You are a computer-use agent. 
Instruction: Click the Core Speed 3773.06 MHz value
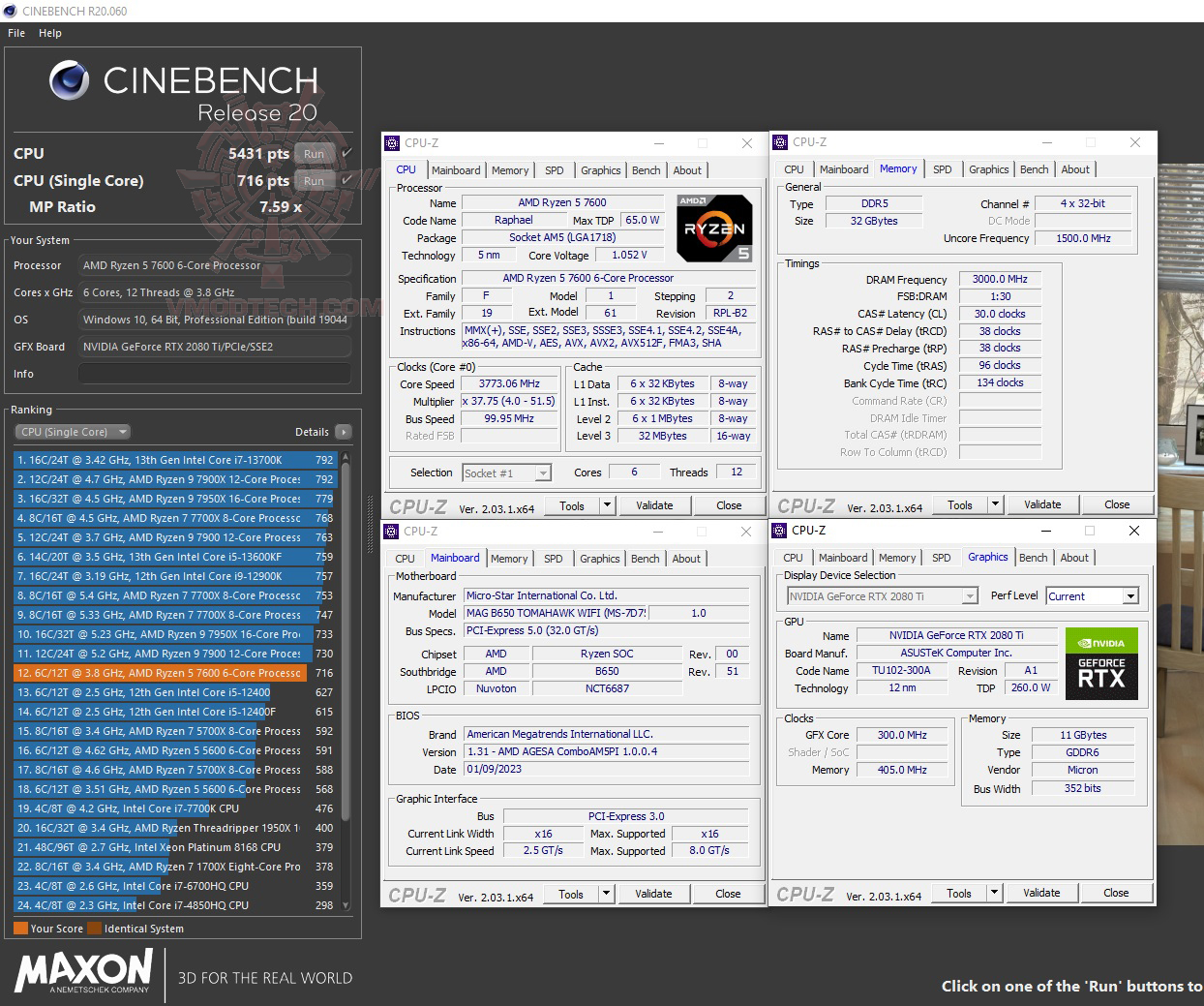pyautogui.click(x=509, y=383)
